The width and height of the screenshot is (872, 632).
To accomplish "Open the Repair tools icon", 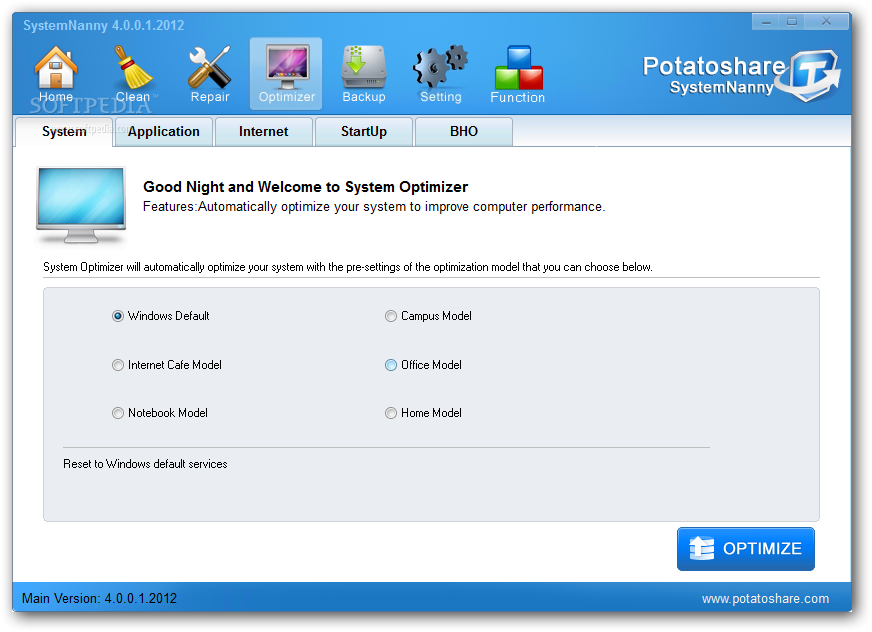I will [210, 73].
